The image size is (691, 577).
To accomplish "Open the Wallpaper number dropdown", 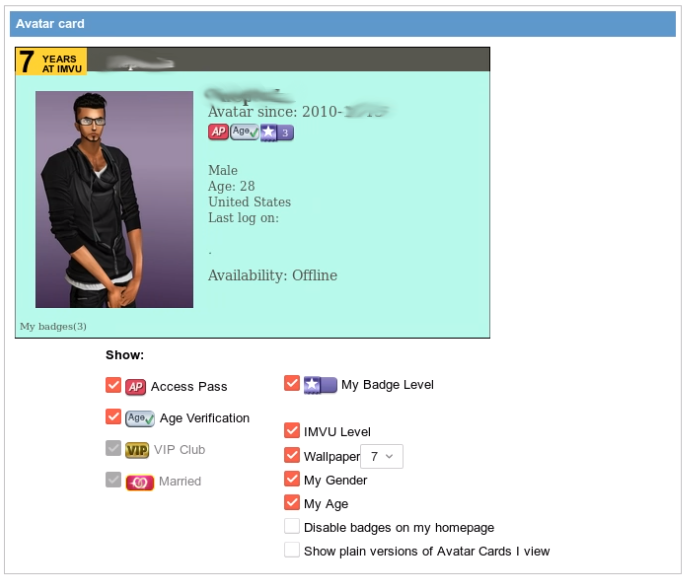I will click(x=382, y=456).
